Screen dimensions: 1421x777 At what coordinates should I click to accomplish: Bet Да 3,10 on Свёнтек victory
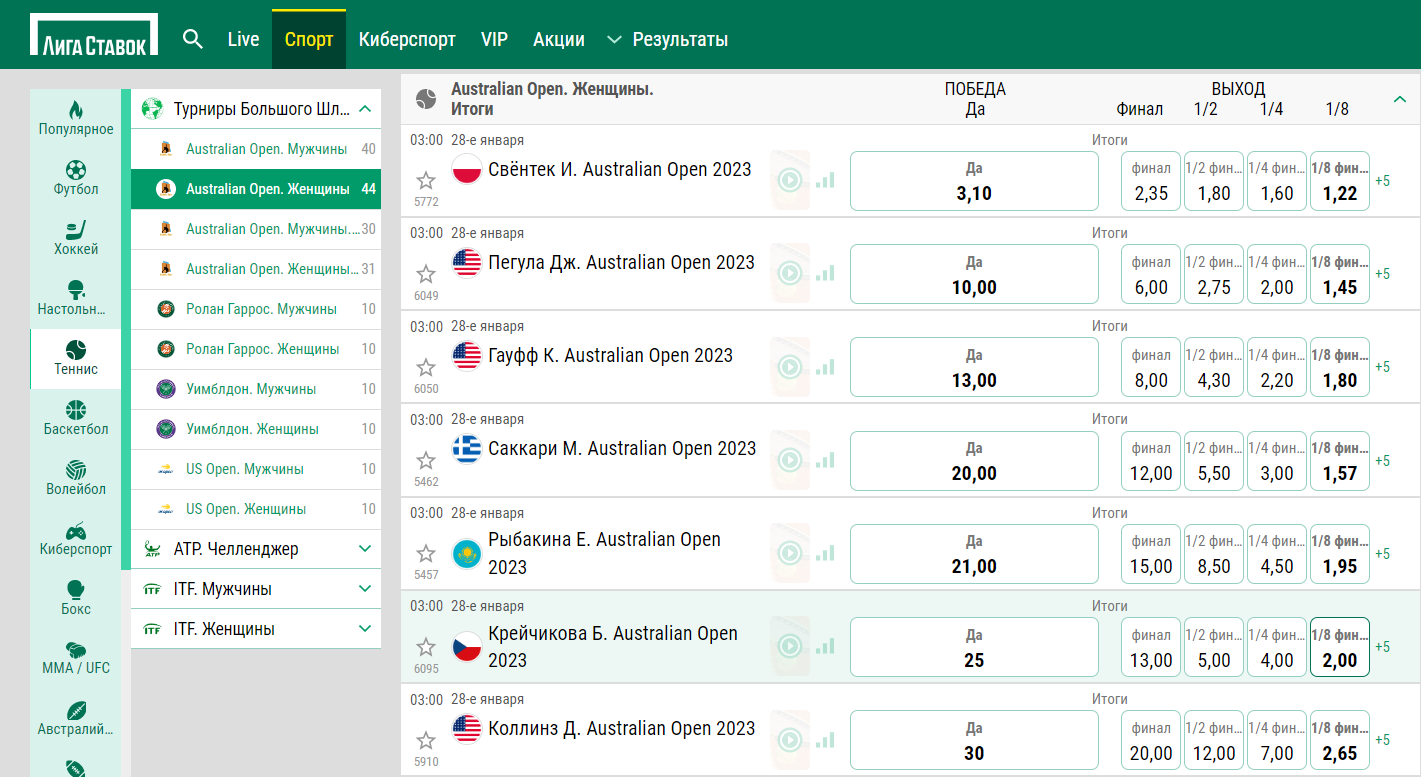click(x=974, y=181)
